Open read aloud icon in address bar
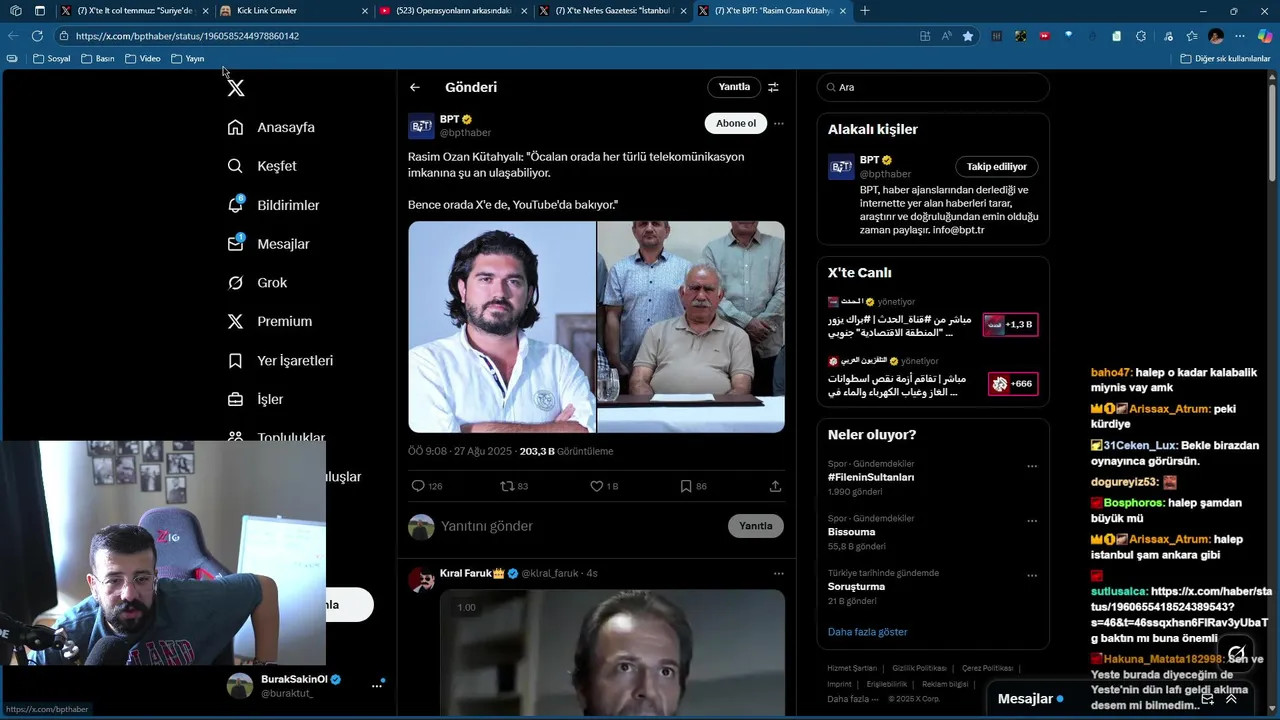This screenshot has height=720, width=1280. tap(946, 36)
